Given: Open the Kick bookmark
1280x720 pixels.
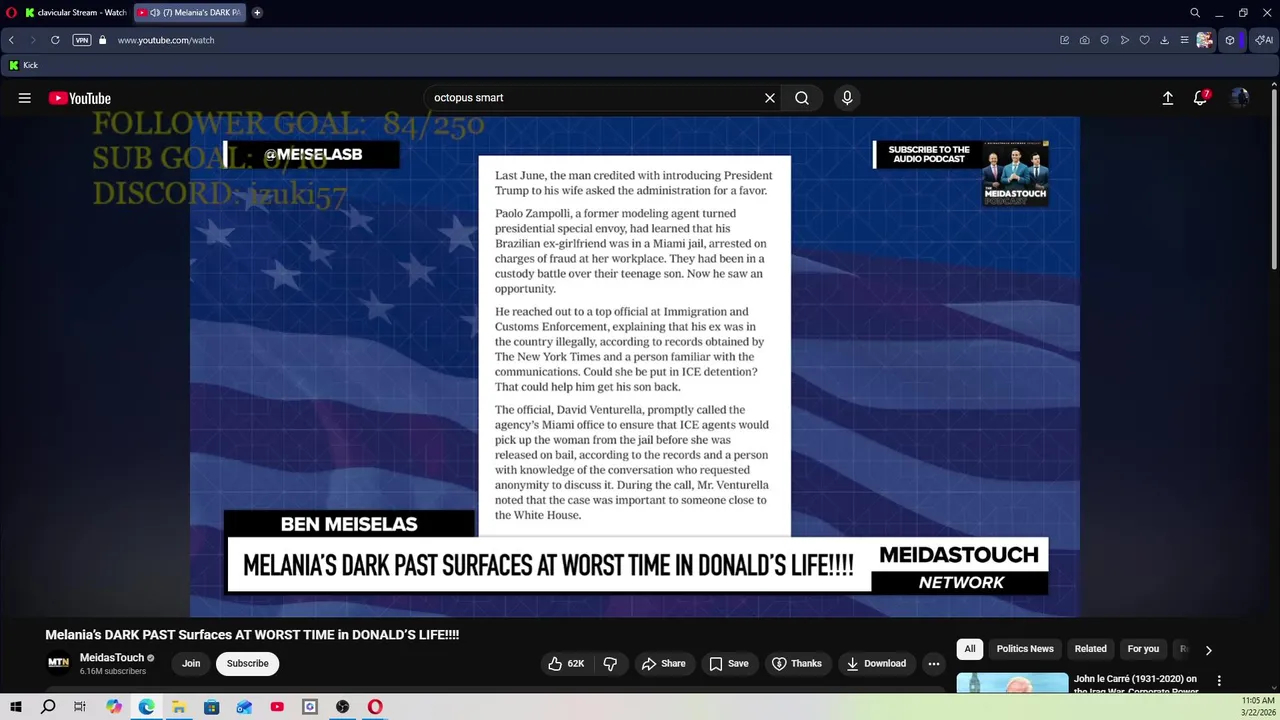Looking at the screenshot, I should click(23, 65).
